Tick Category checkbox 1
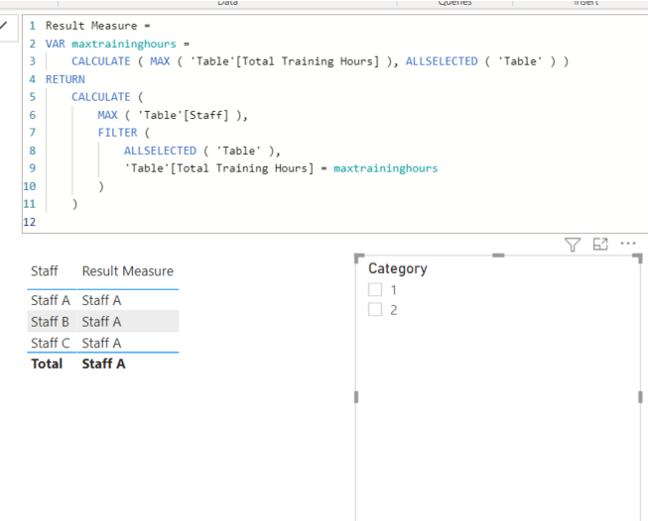This screenshot has height=521, width=648. click(375, 289)
